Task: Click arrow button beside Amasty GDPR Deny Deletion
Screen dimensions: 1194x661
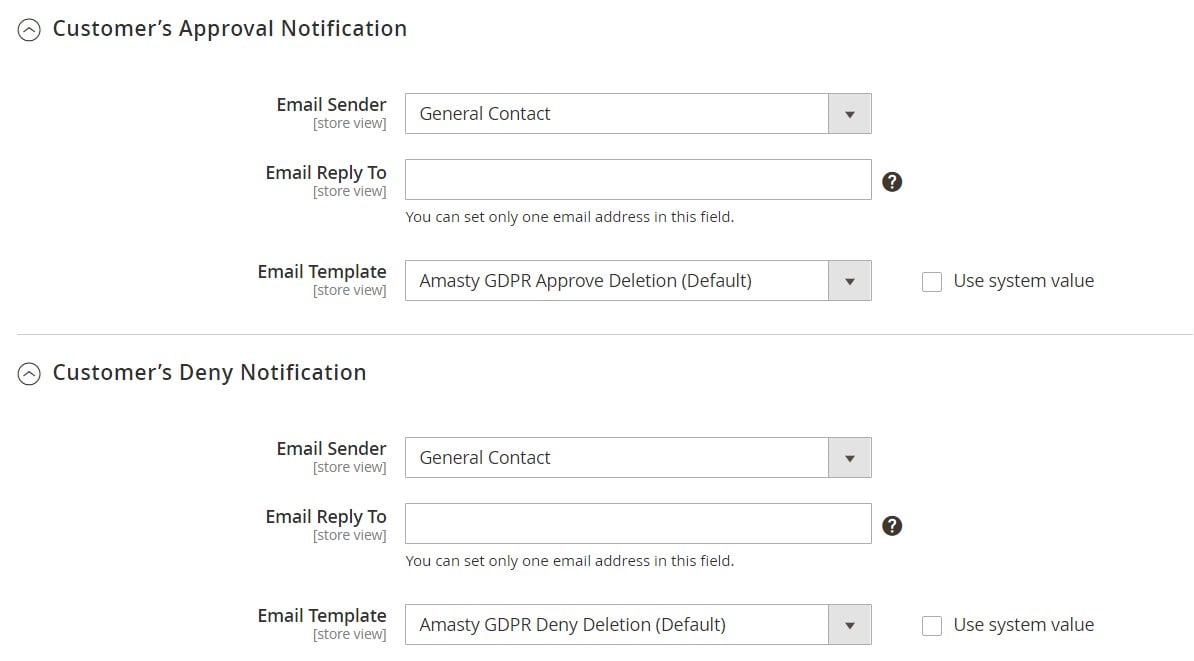Action: click(850, 625)
